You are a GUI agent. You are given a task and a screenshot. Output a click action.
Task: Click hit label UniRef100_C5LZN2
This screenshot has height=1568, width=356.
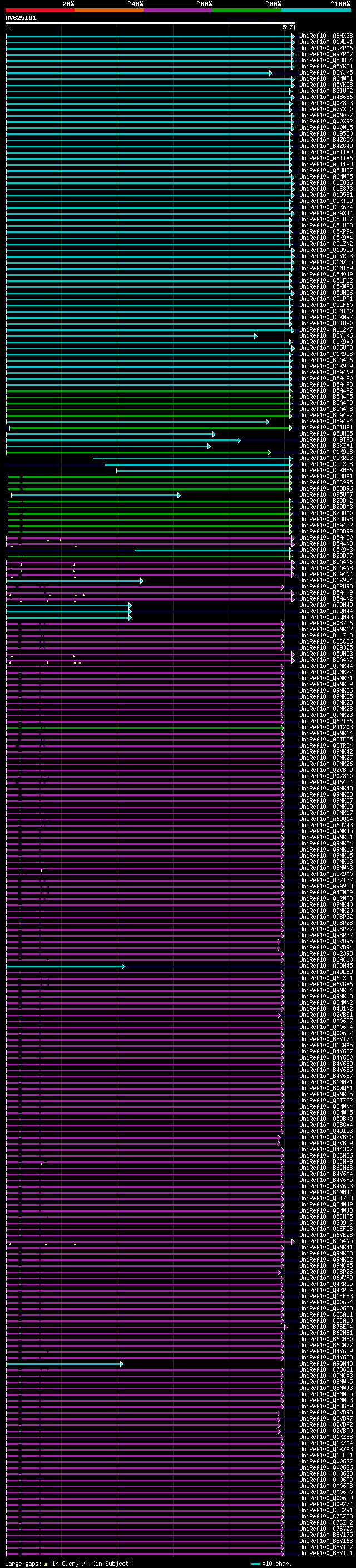[x=326, y=244]
